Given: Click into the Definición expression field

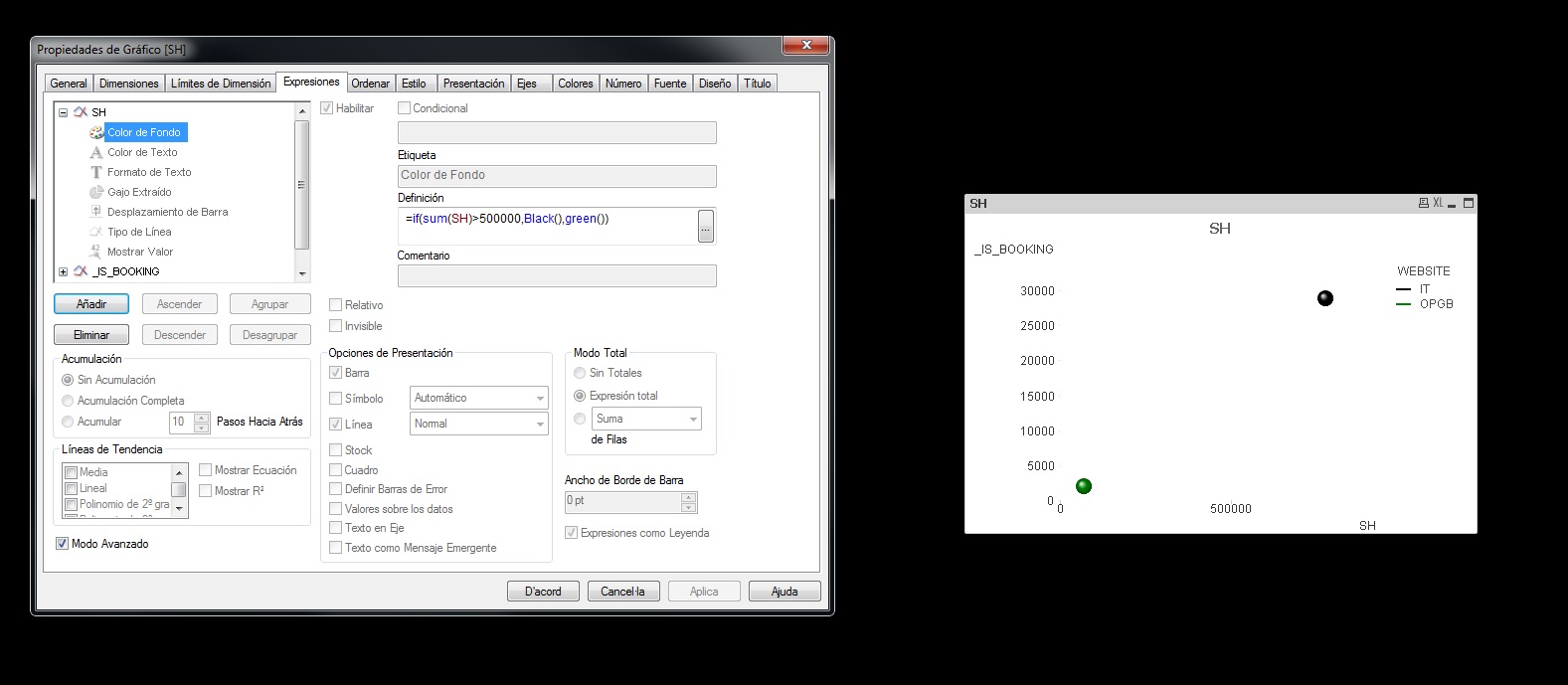Looking at the screenshot, I should (x=548, y=227).
